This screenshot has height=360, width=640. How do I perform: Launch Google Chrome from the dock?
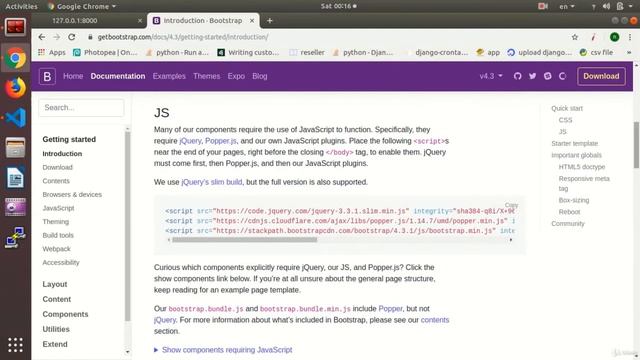16,58
